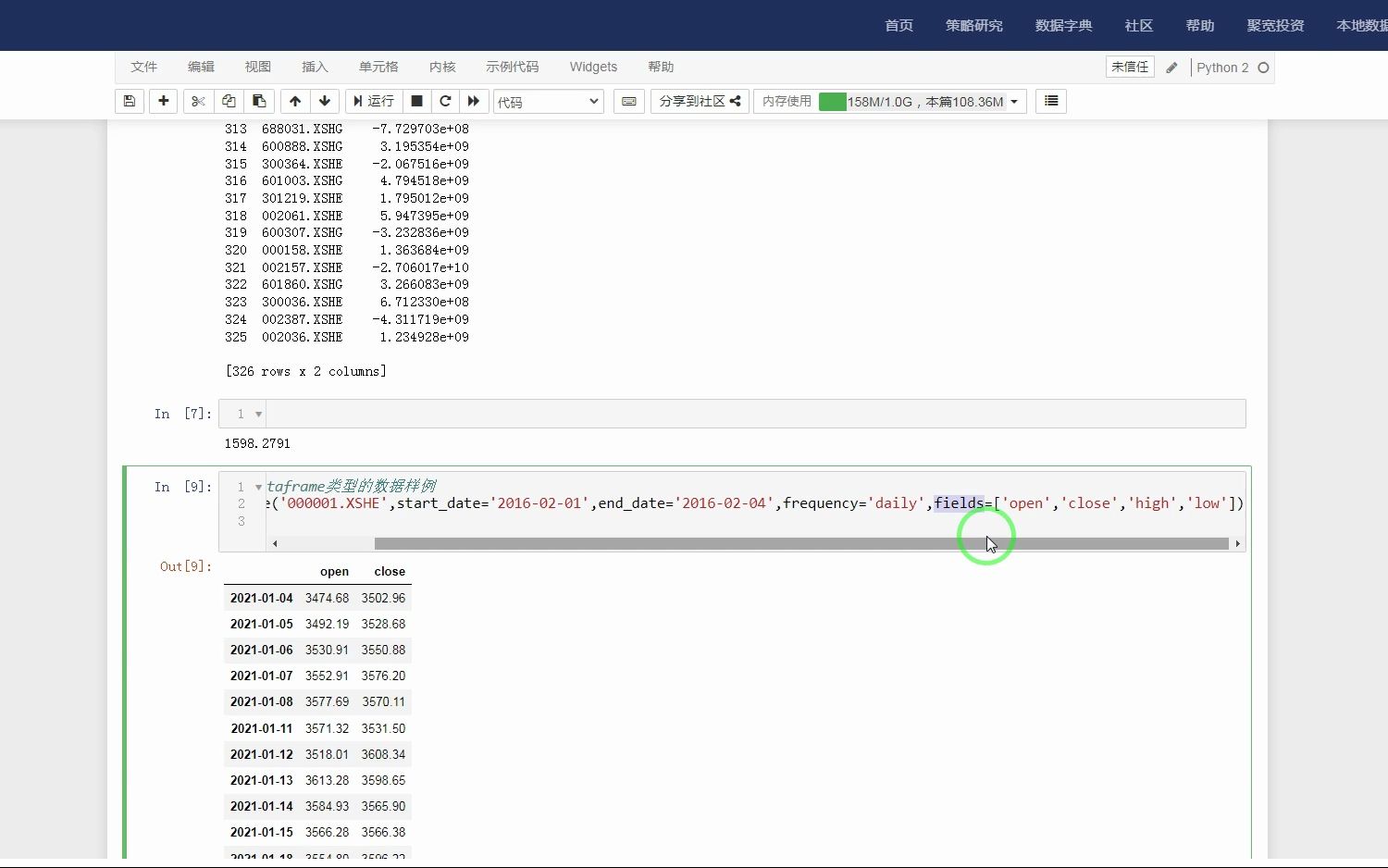The height and width of the screenshot is (868, 1388).
Task: Select the 2021-01-04 row index
Action: (x=261, y=599)
